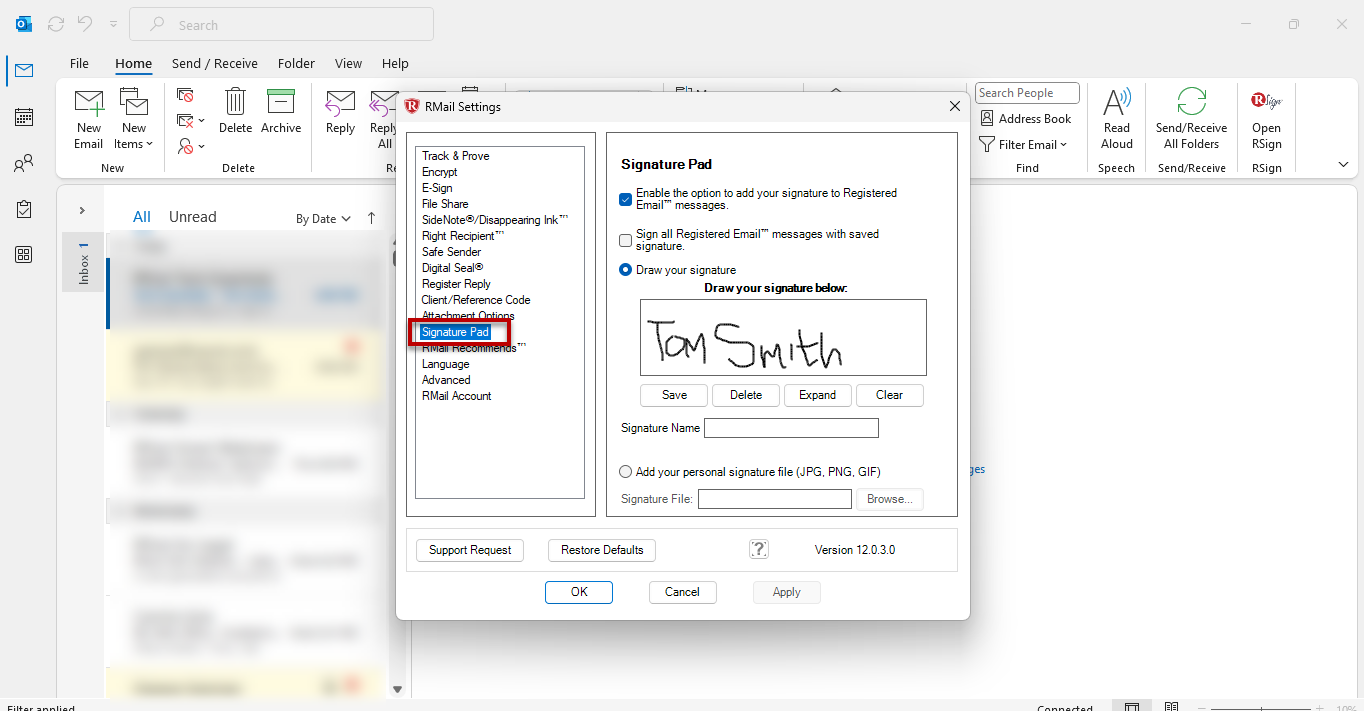Image resolution: width=1364 pixels, height=711 pixels.
Task: Select 'Track & Prove' in settings list
Action: 456,156
